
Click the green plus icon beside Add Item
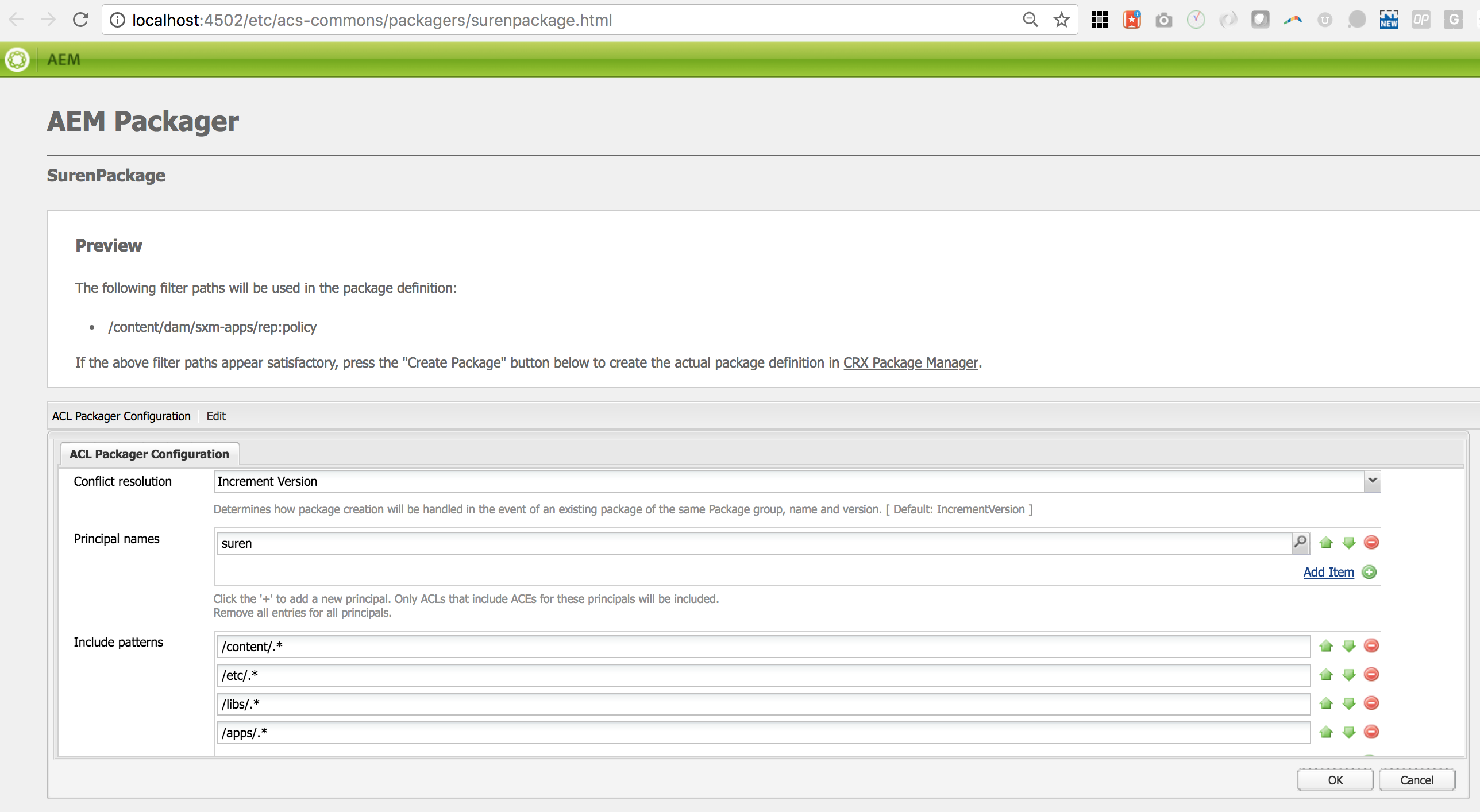click(1370, 572)
